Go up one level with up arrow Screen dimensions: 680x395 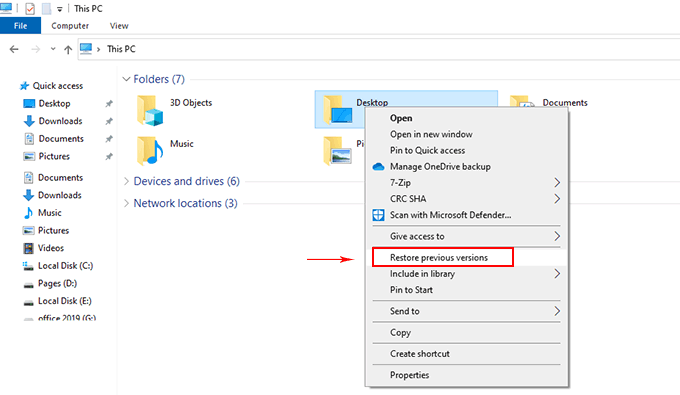tap(68, 49)
